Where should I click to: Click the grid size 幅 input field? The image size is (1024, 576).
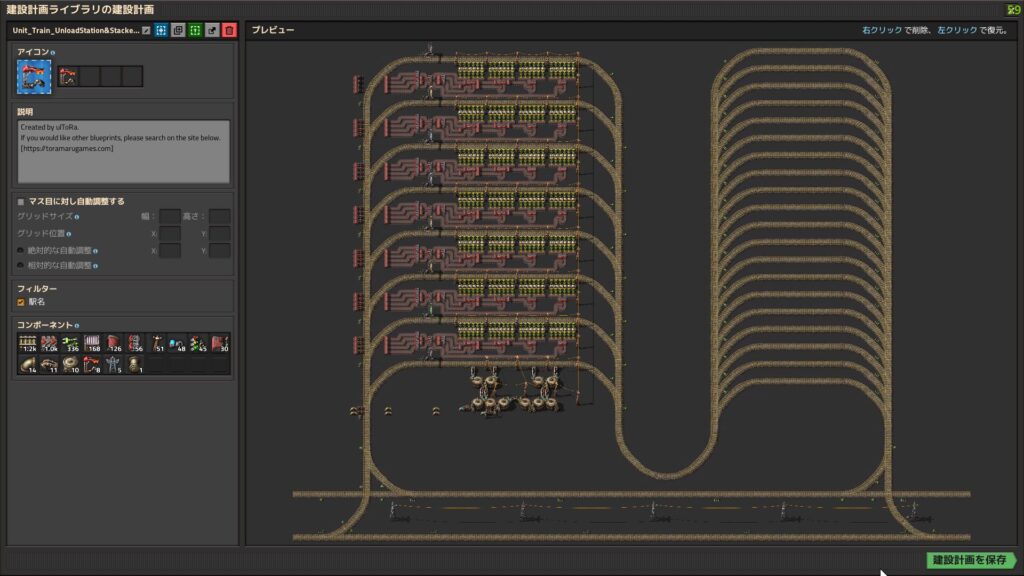[x=170, y=216]
